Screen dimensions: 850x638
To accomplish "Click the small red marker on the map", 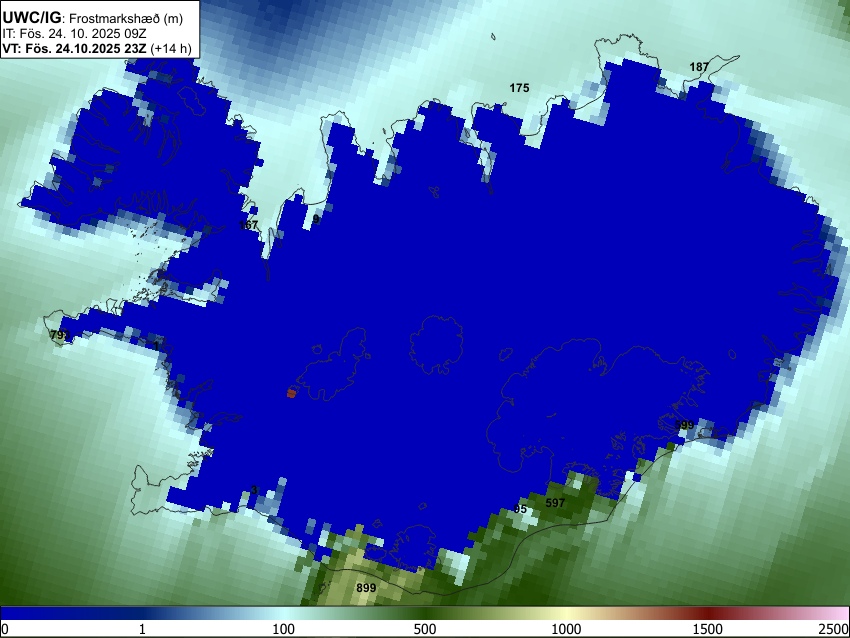I will click(291, 394).
